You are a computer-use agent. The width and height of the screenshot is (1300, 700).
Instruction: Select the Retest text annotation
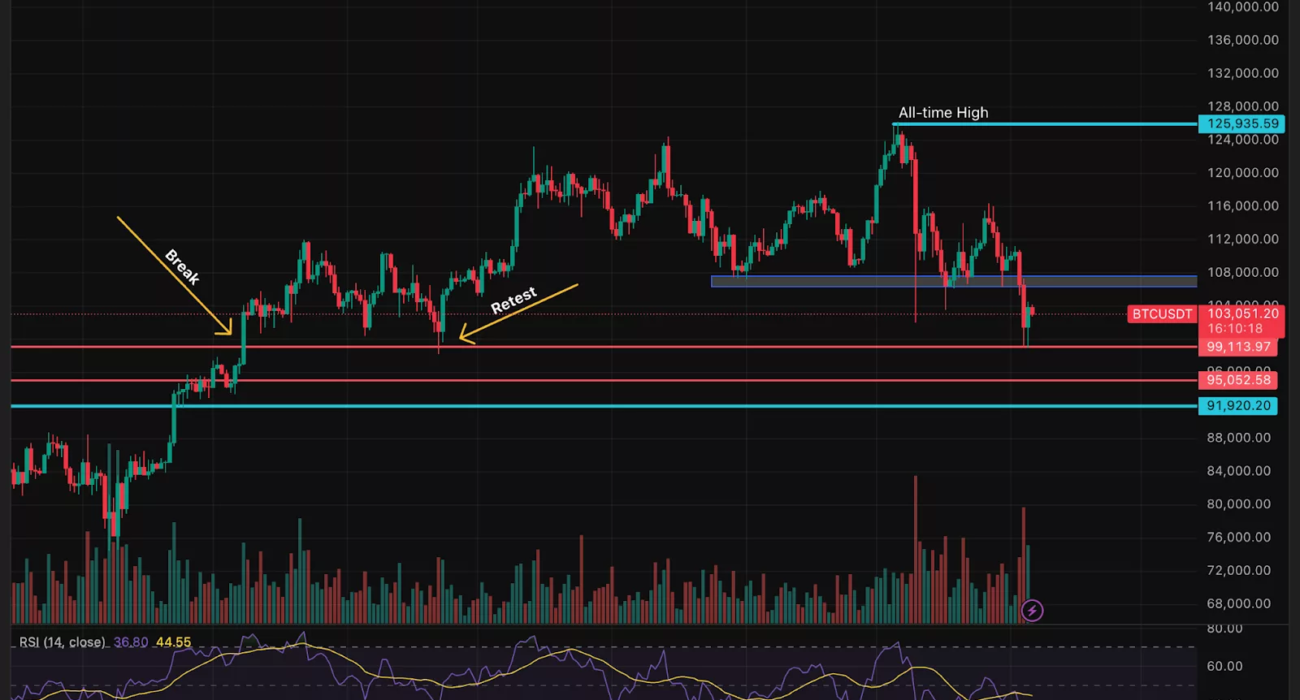point(513,300)
